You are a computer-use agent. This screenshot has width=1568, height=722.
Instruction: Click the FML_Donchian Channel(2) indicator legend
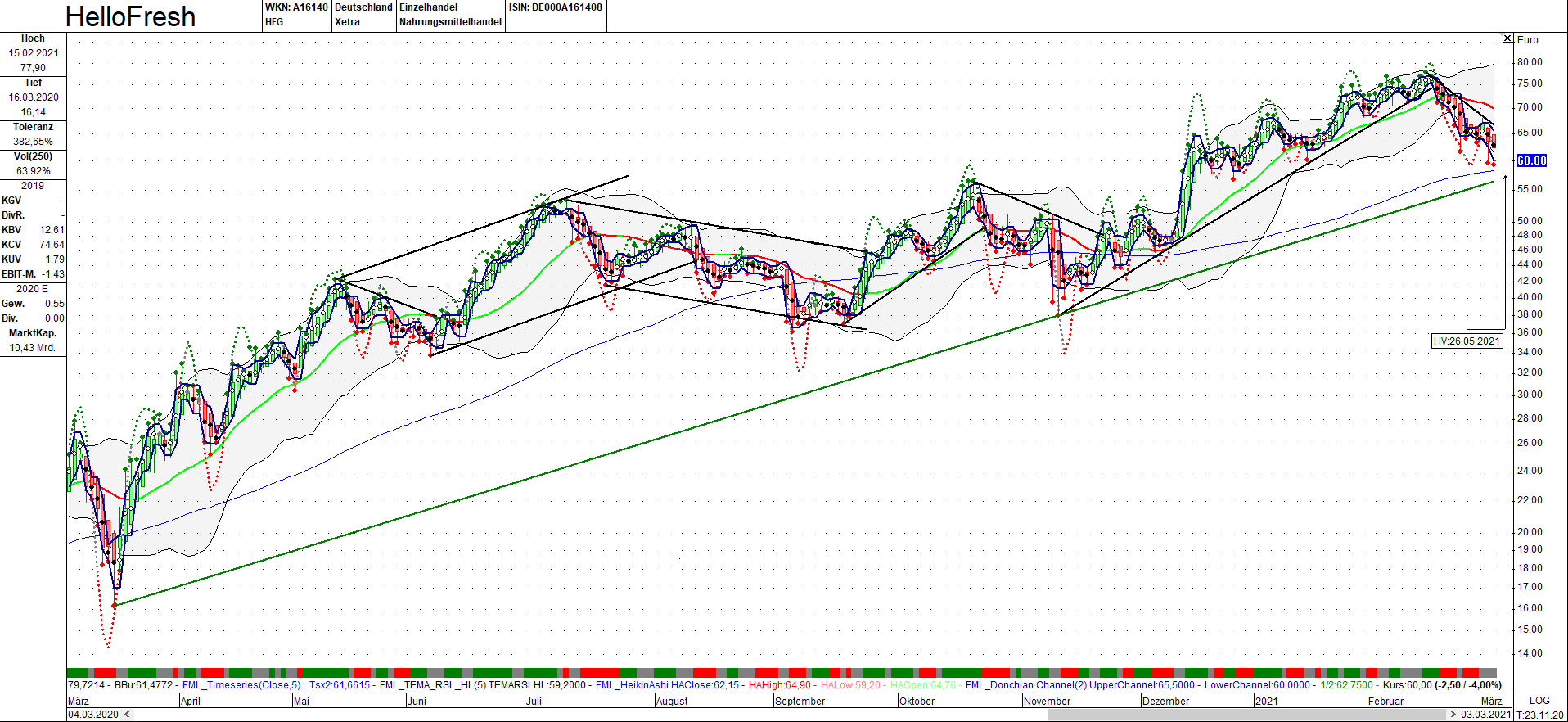1025,685
